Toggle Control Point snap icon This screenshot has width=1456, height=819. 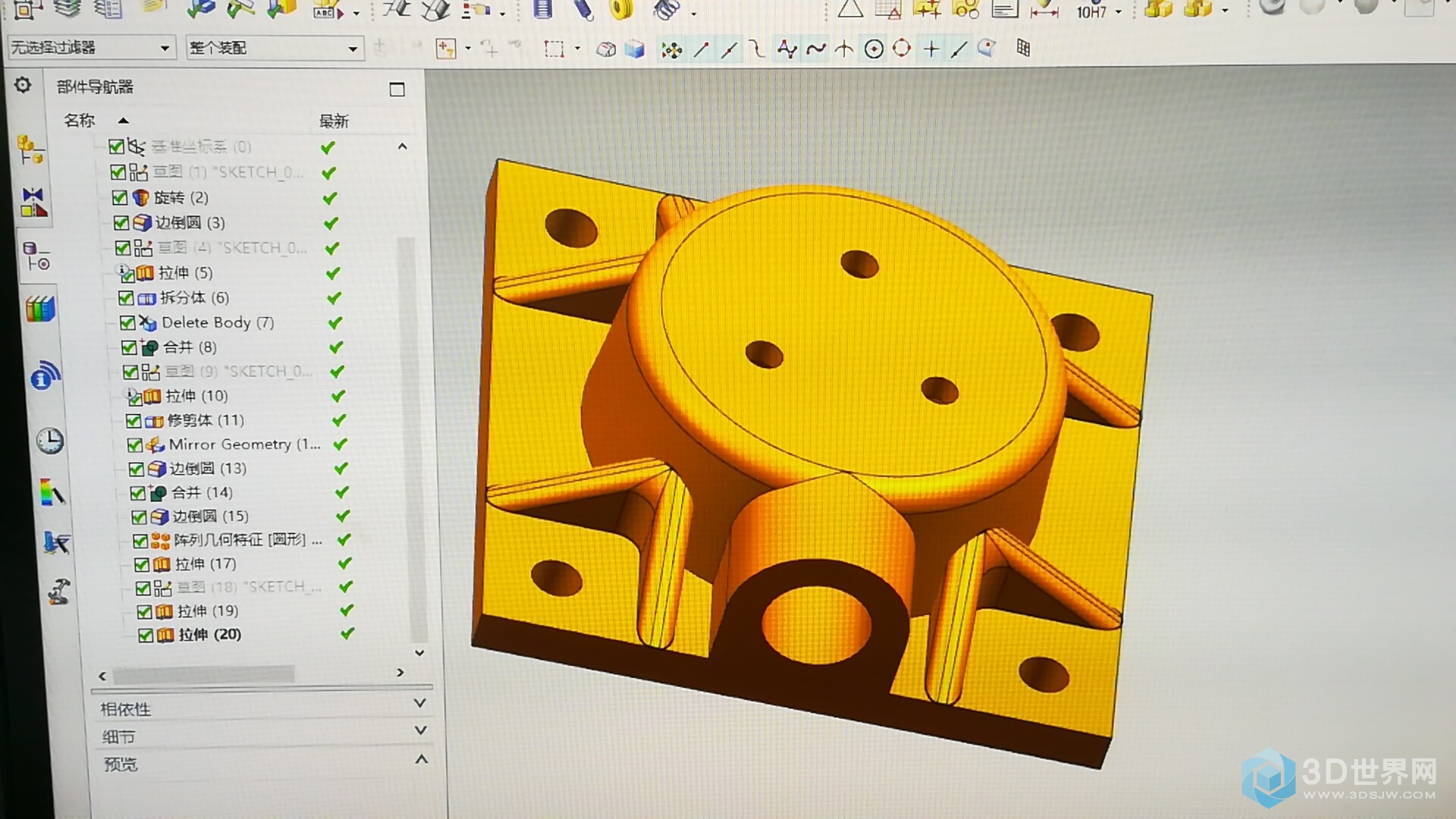coord(756,50)
